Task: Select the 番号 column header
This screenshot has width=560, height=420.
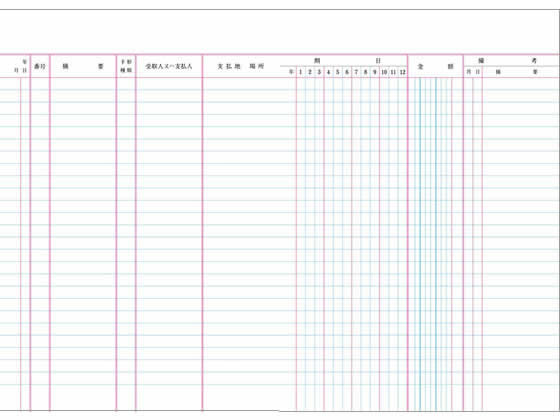Action: coord(40,66)
